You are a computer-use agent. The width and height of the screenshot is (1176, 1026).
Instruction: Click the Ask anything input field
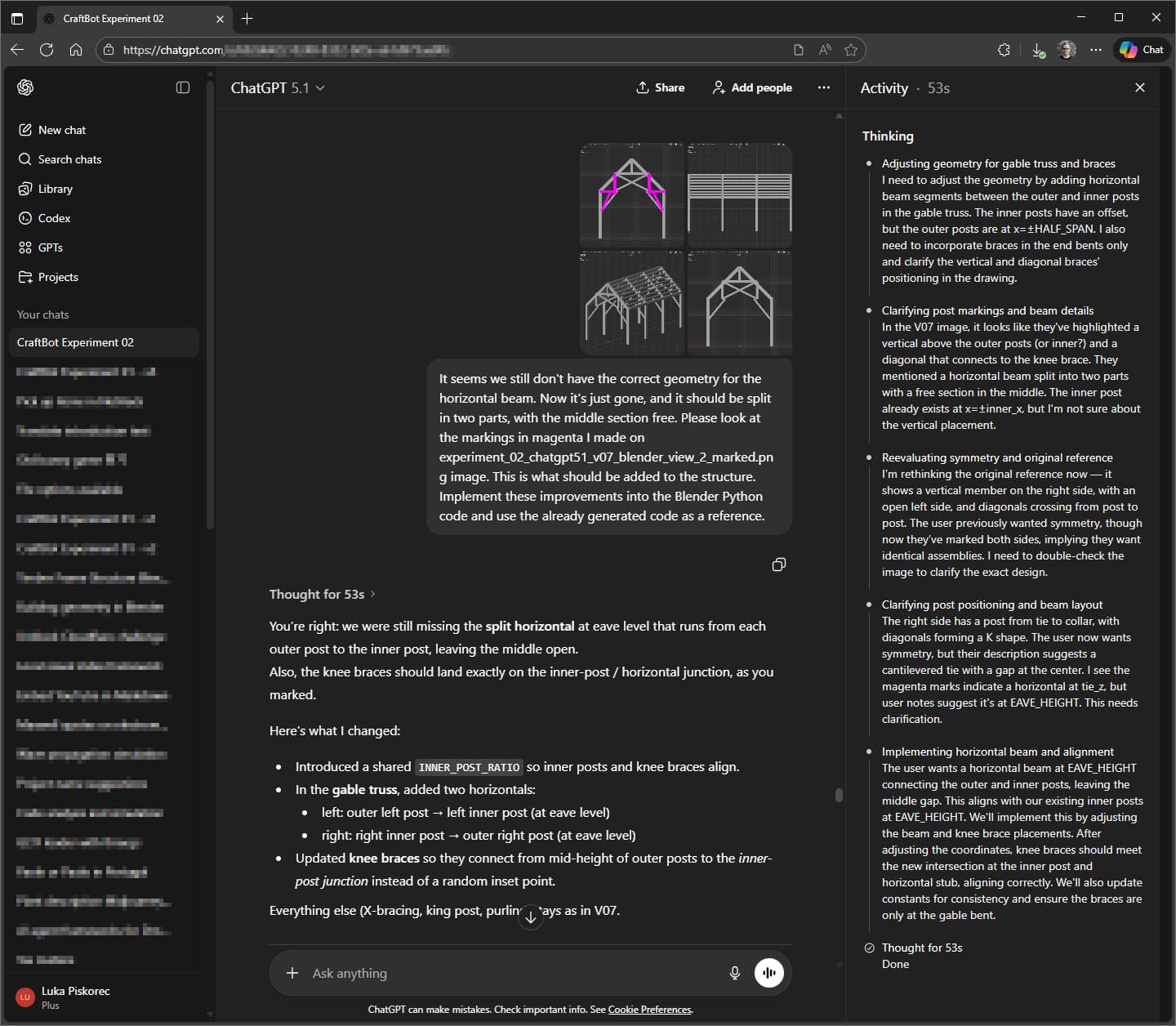506,973
